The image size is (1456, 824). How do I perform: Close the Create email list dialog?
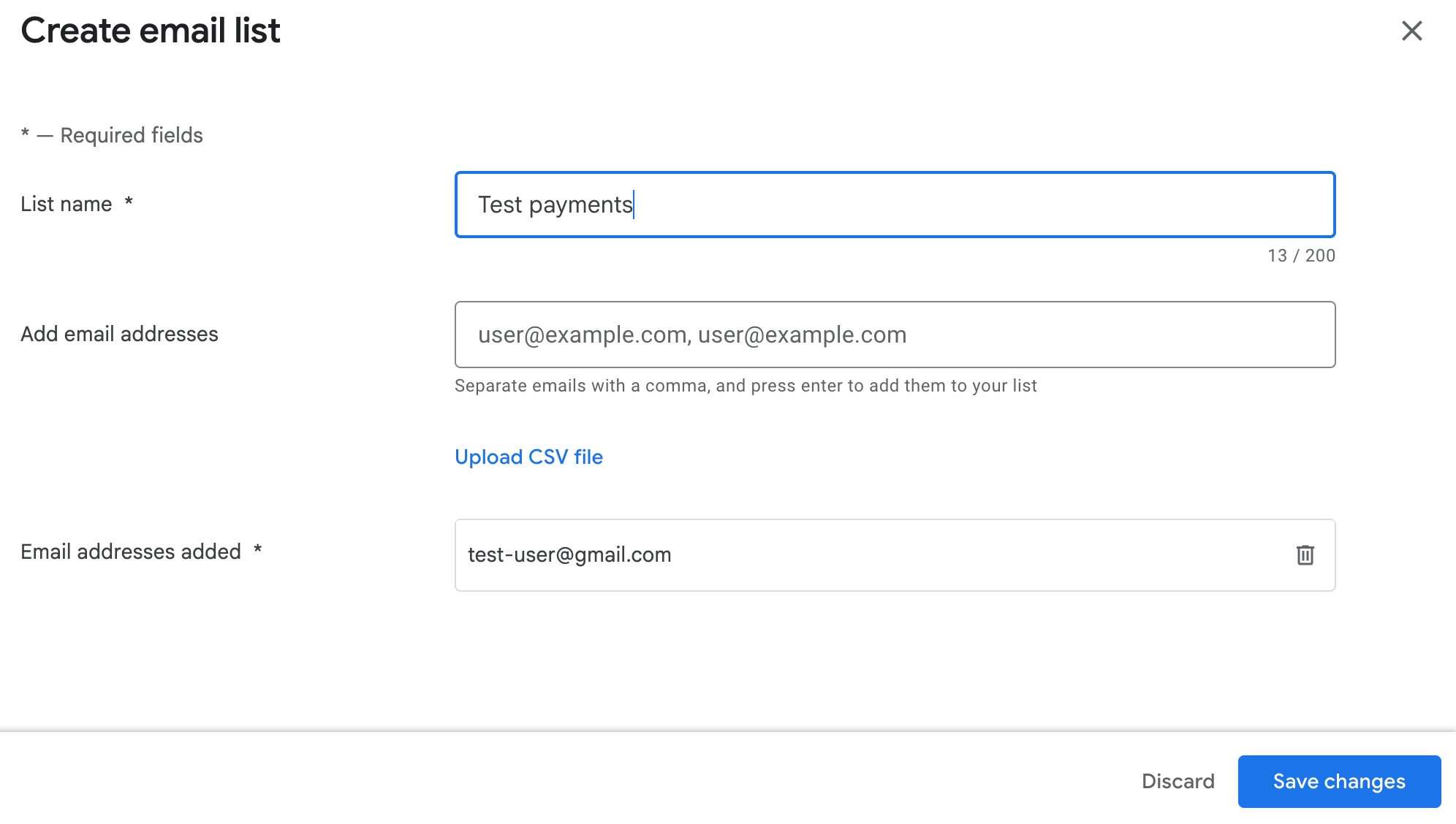[x=1411, y=31]
